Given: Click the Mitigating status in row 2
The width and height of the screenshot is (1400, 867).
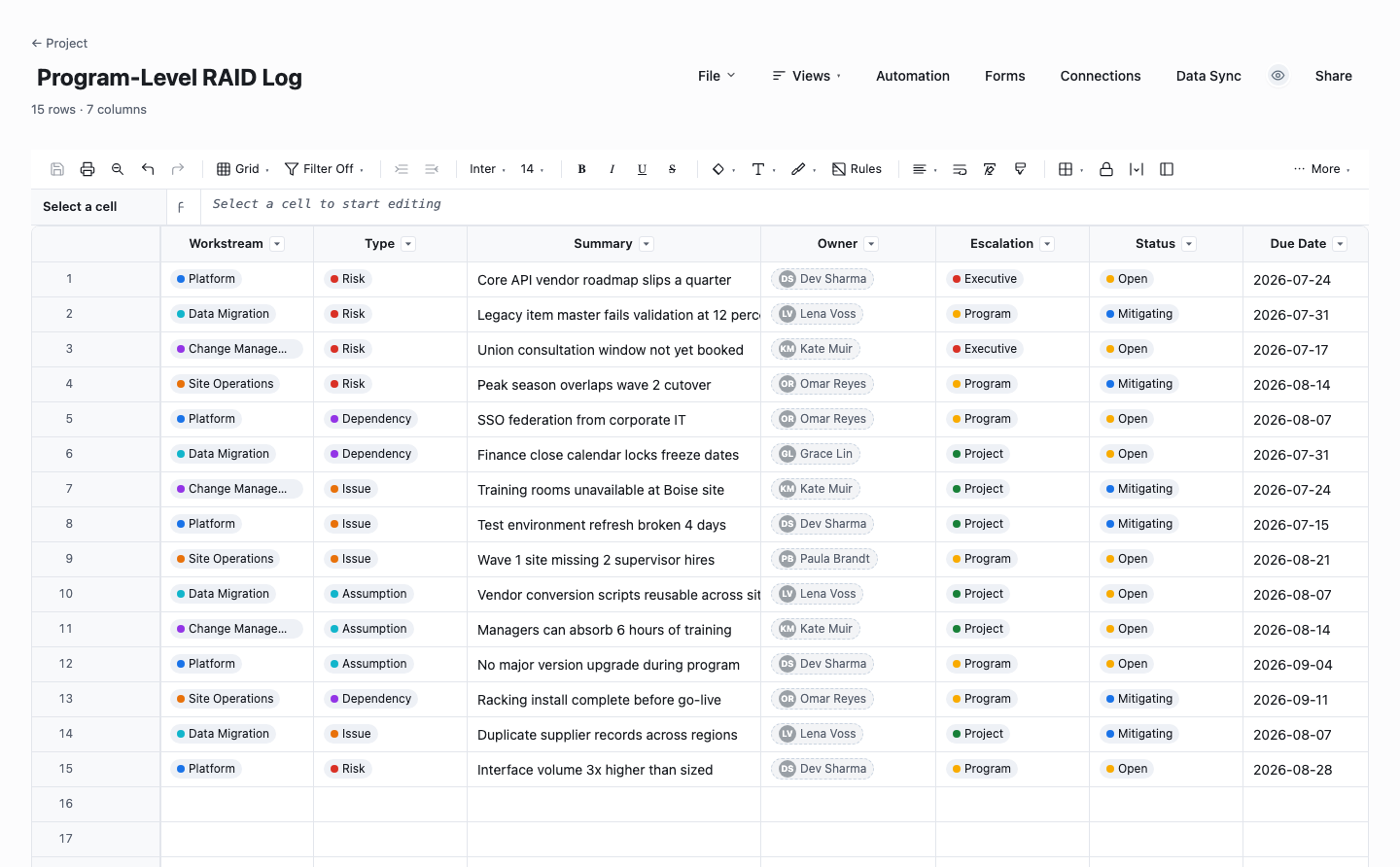Looking at the screenshot, I should [x=1139, y=314].
